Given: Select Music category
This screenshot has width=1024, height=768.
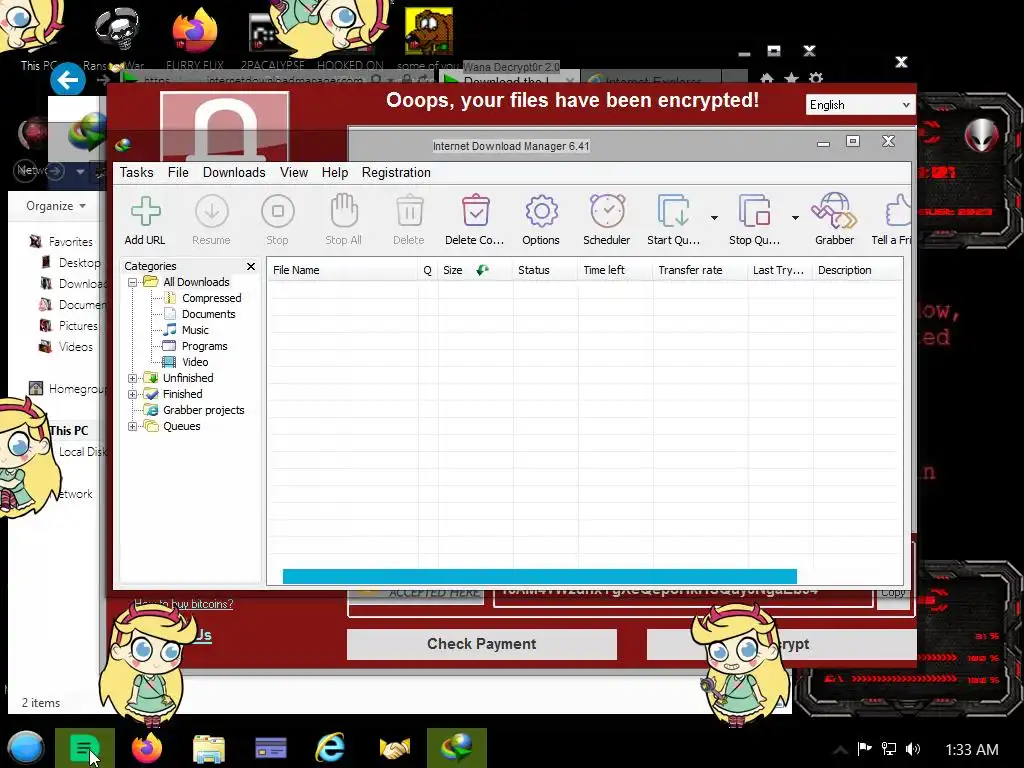Looking at the screenshot, I should pos(195,330).
